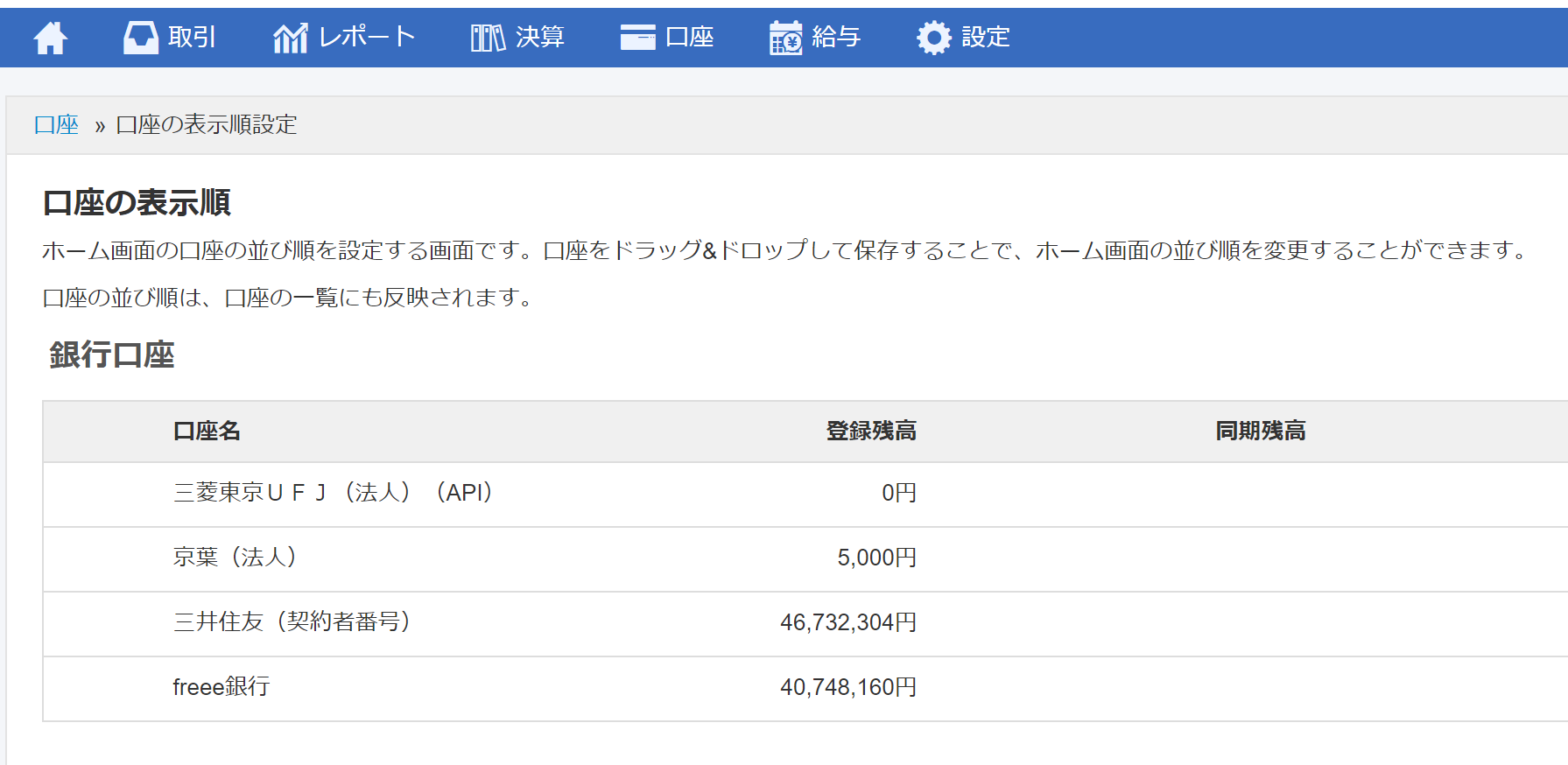The image size is (1568, 765).
Task: Click the sentence 口座の並び順は、口座の一覧にも反映されます
Action: 289,298
